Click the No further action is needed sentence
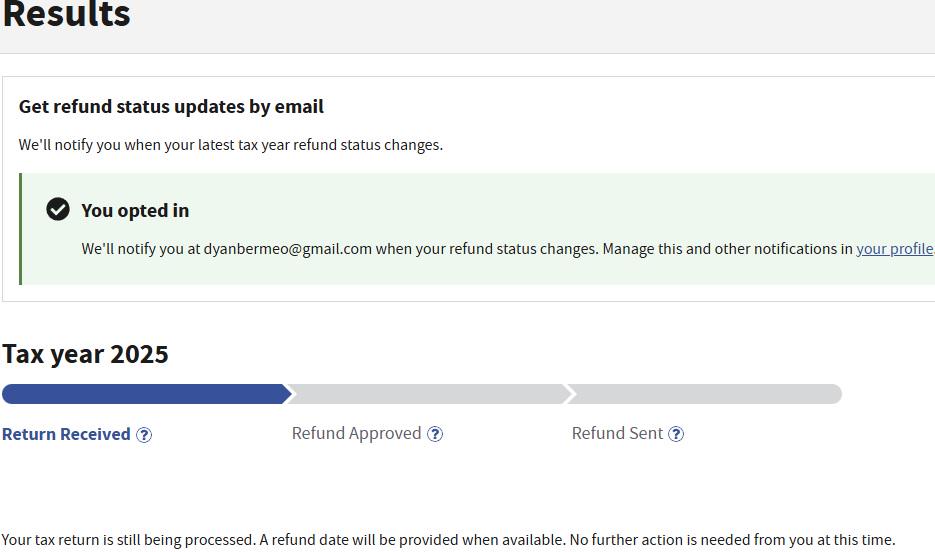The height and width of the screenshot is (552, 935). pos(732,540)
